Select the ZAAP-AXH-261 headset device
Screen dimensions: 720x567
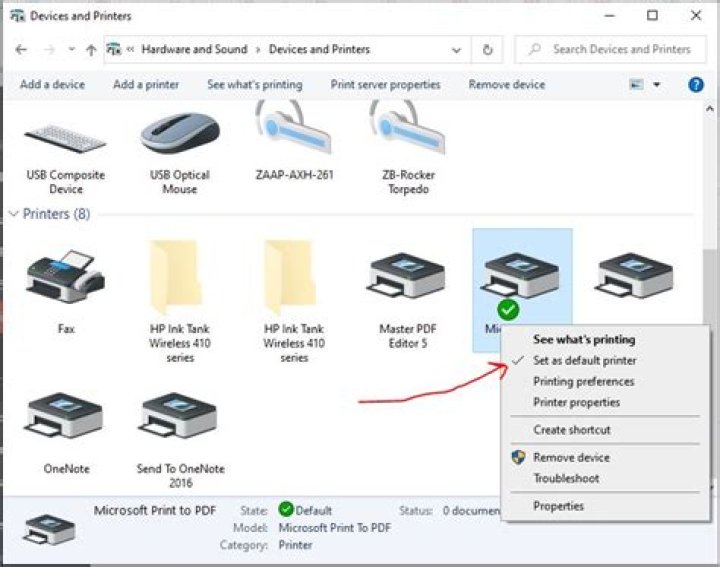click(x=294, y=129)
